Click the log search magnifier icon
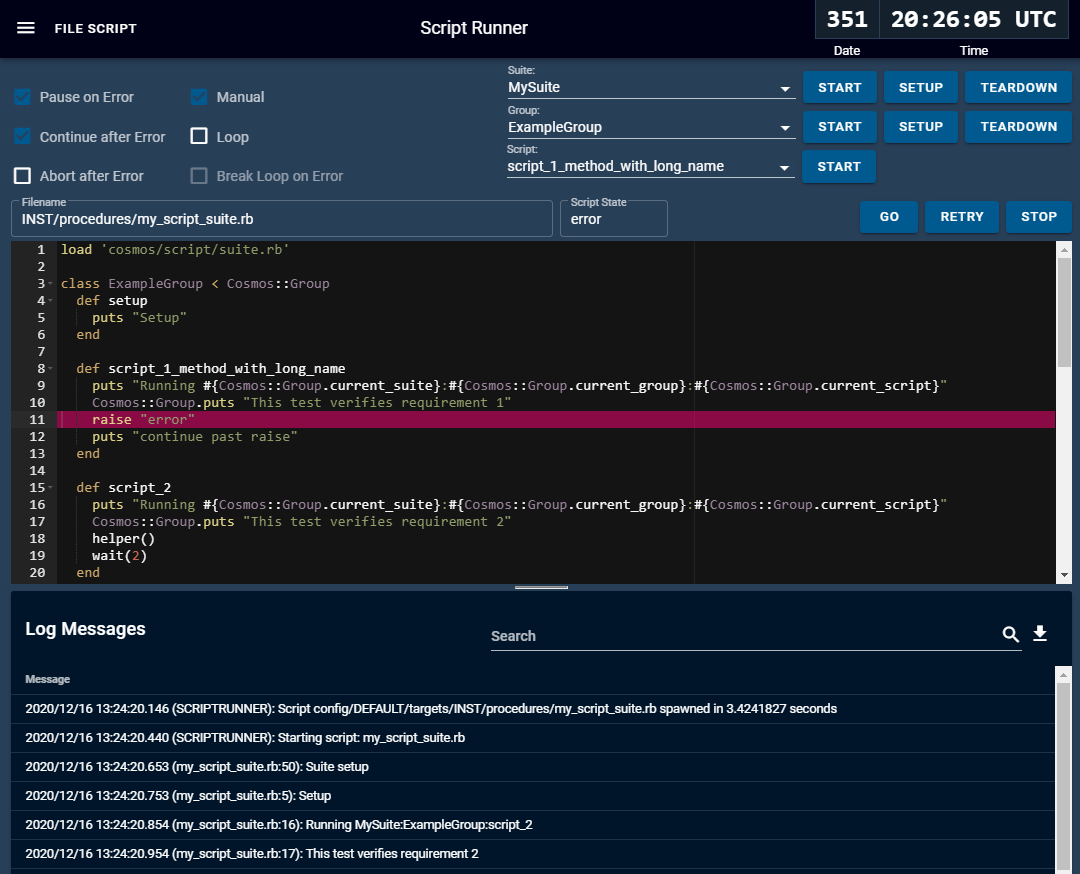The height and width of the screenshot is (874, 1080). [x=1011, y=634]
